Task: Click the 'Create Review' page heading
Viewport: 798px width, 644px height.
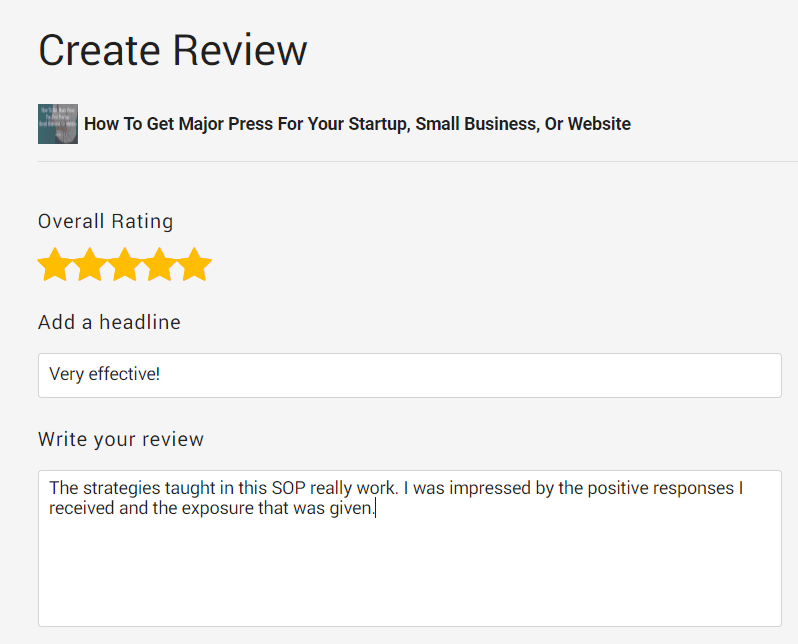Action: tap(173, 50)
